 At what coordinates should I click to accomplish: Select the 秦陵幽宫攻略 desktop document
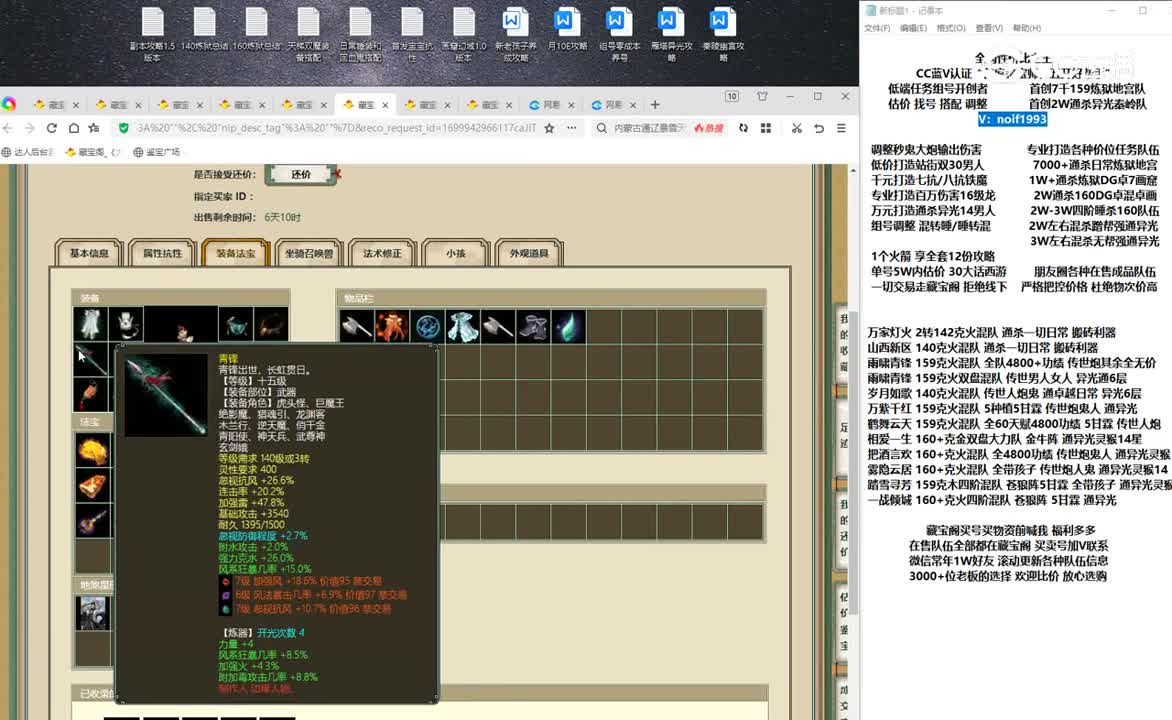722,35
